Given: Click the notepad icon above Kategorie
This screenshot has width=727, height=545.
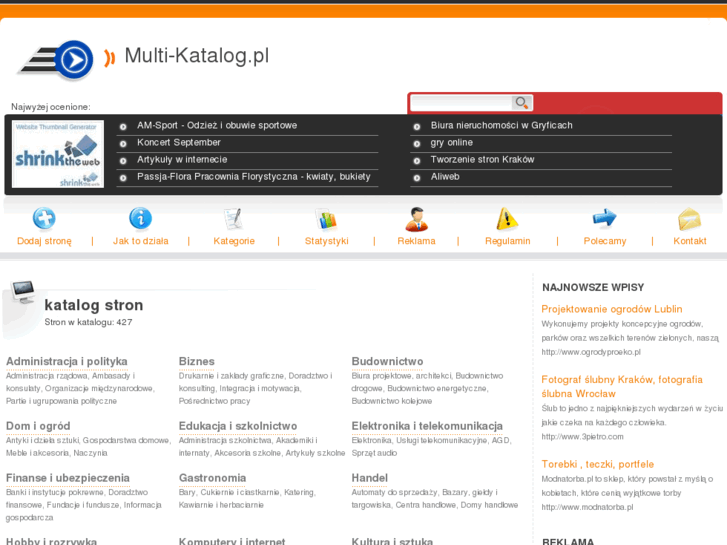Looking at the screenshot, I should 234,218.
